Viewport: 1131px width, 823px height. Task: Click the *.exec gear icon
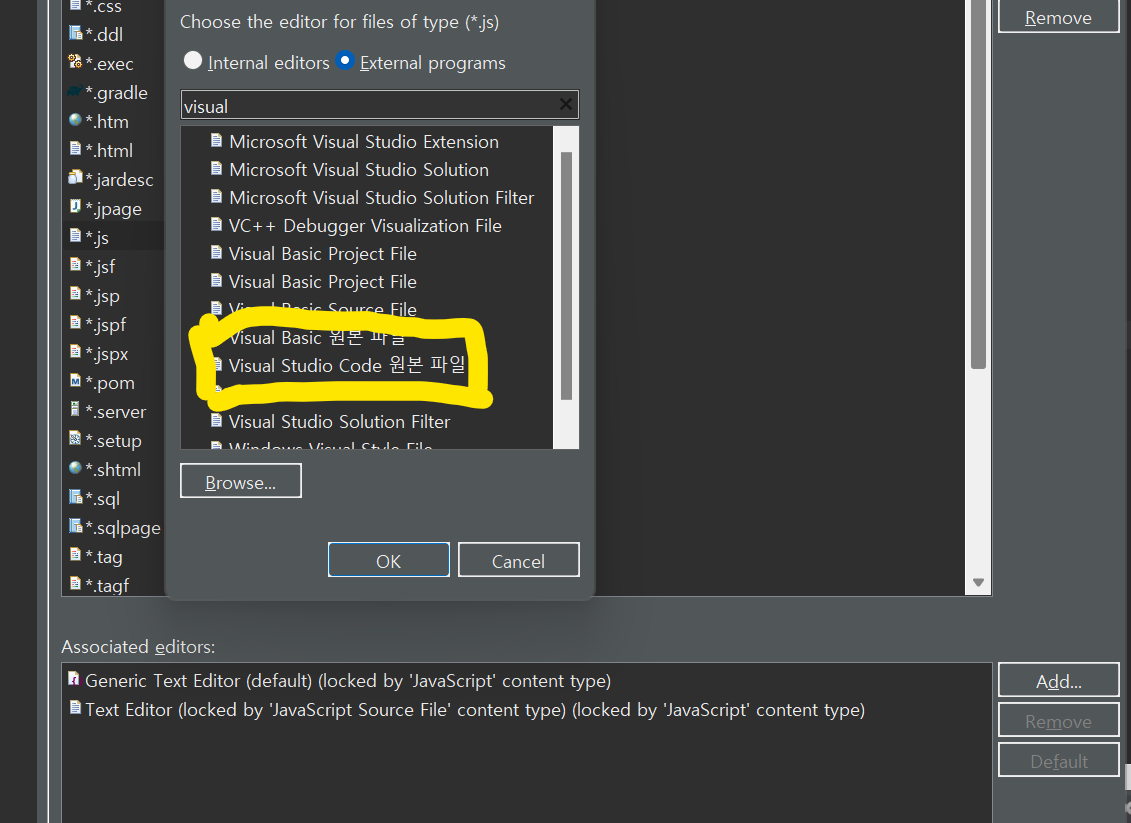(75, 61)
